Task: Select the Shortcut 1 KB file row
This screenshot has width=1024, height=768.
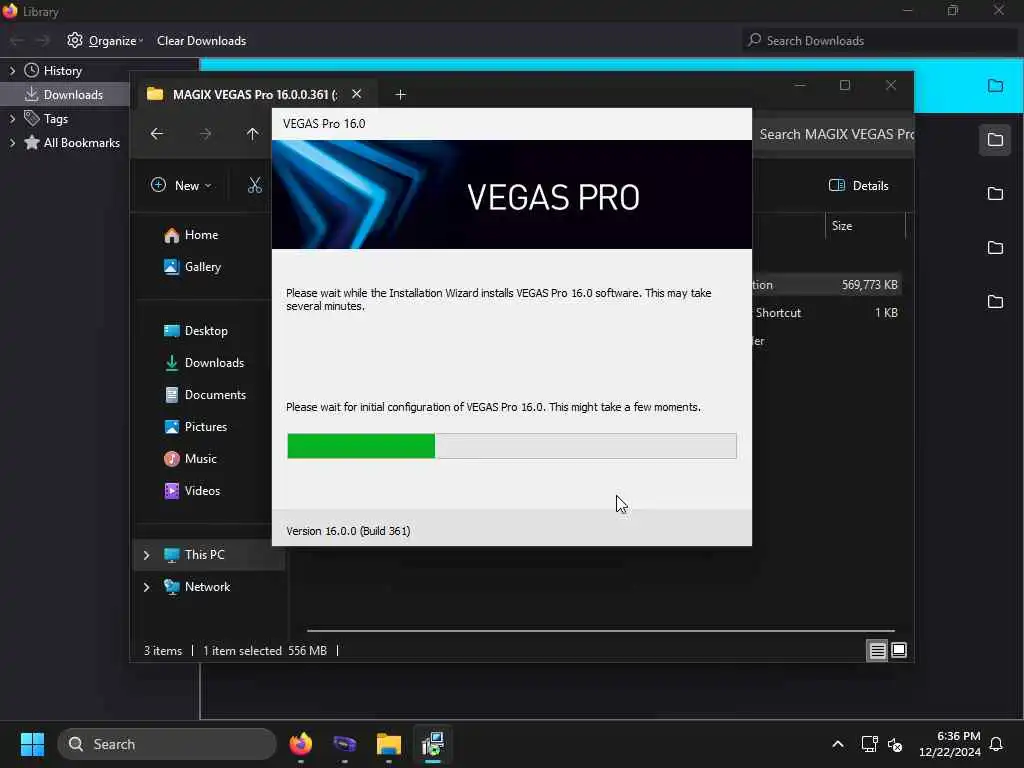Action: pos(827,313)
